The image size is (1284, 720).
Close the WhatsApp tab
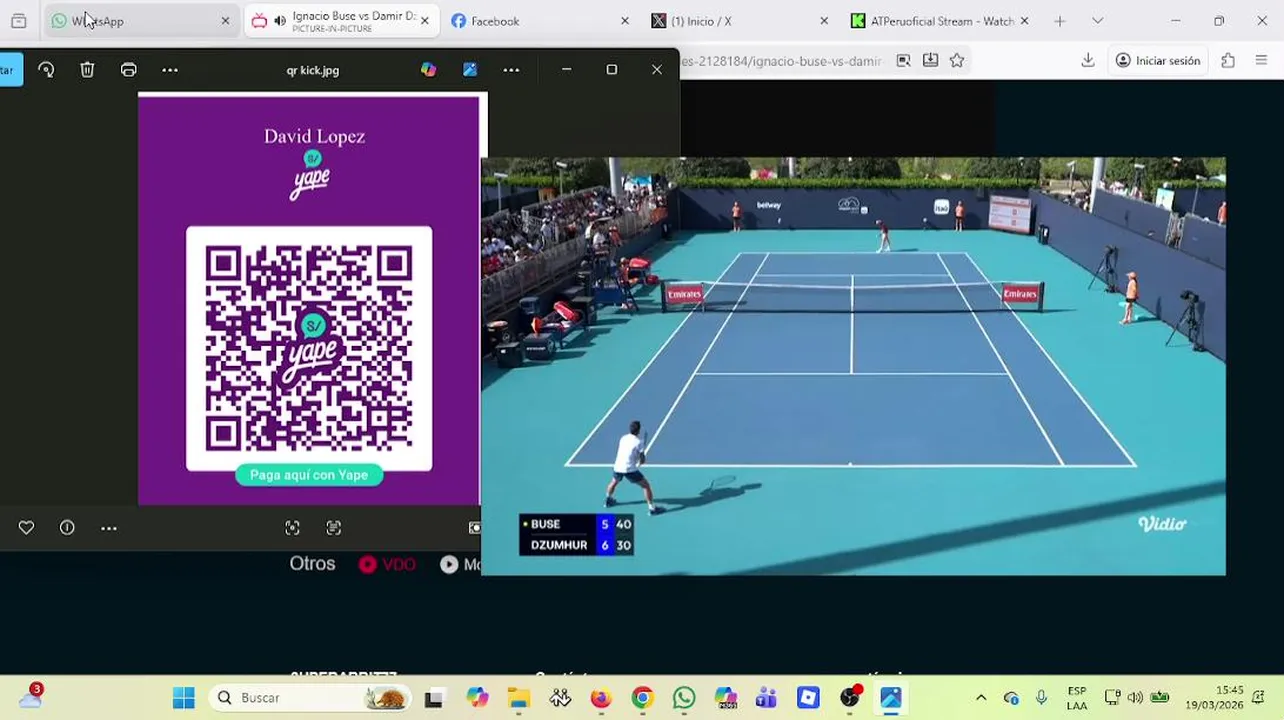pyautogui.click(x=225, y=21)
